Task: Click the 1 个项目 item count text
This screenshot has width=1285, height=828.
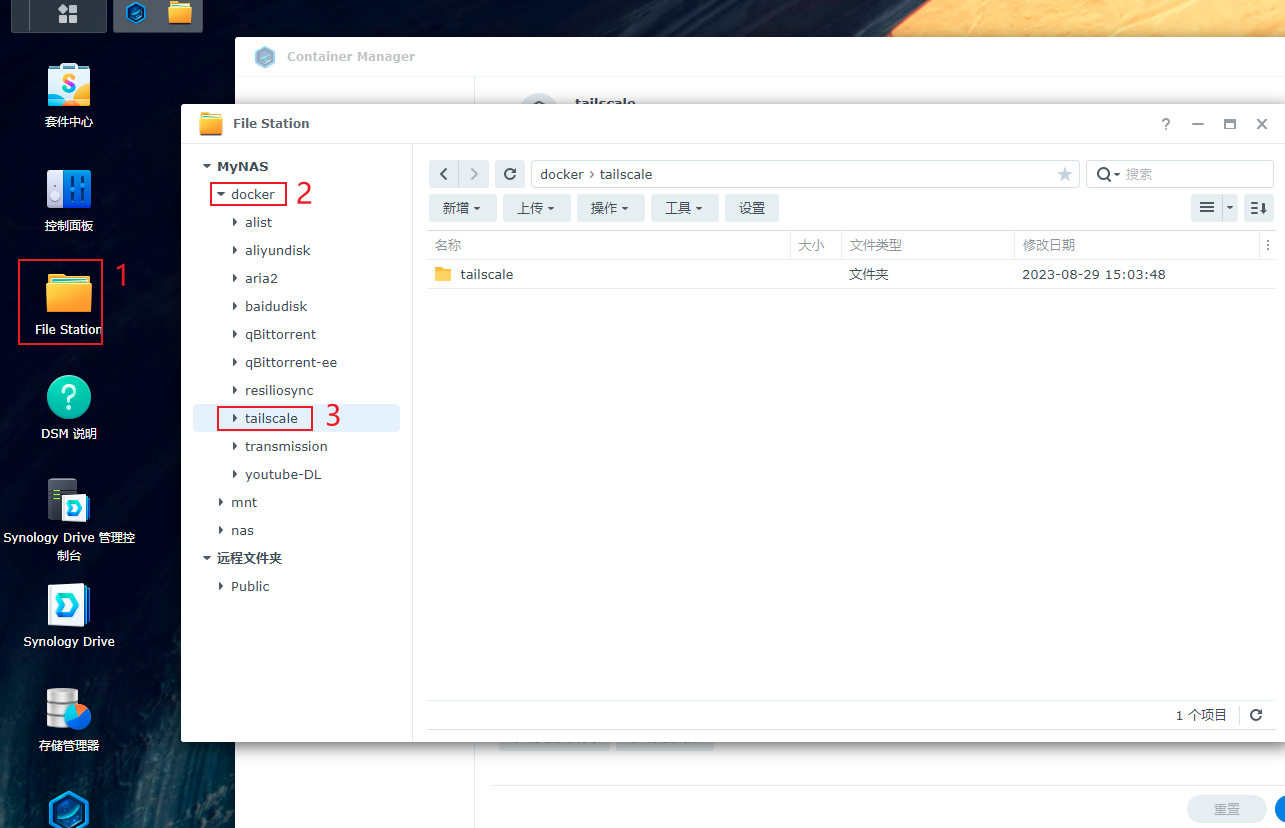Action: 1201,715
